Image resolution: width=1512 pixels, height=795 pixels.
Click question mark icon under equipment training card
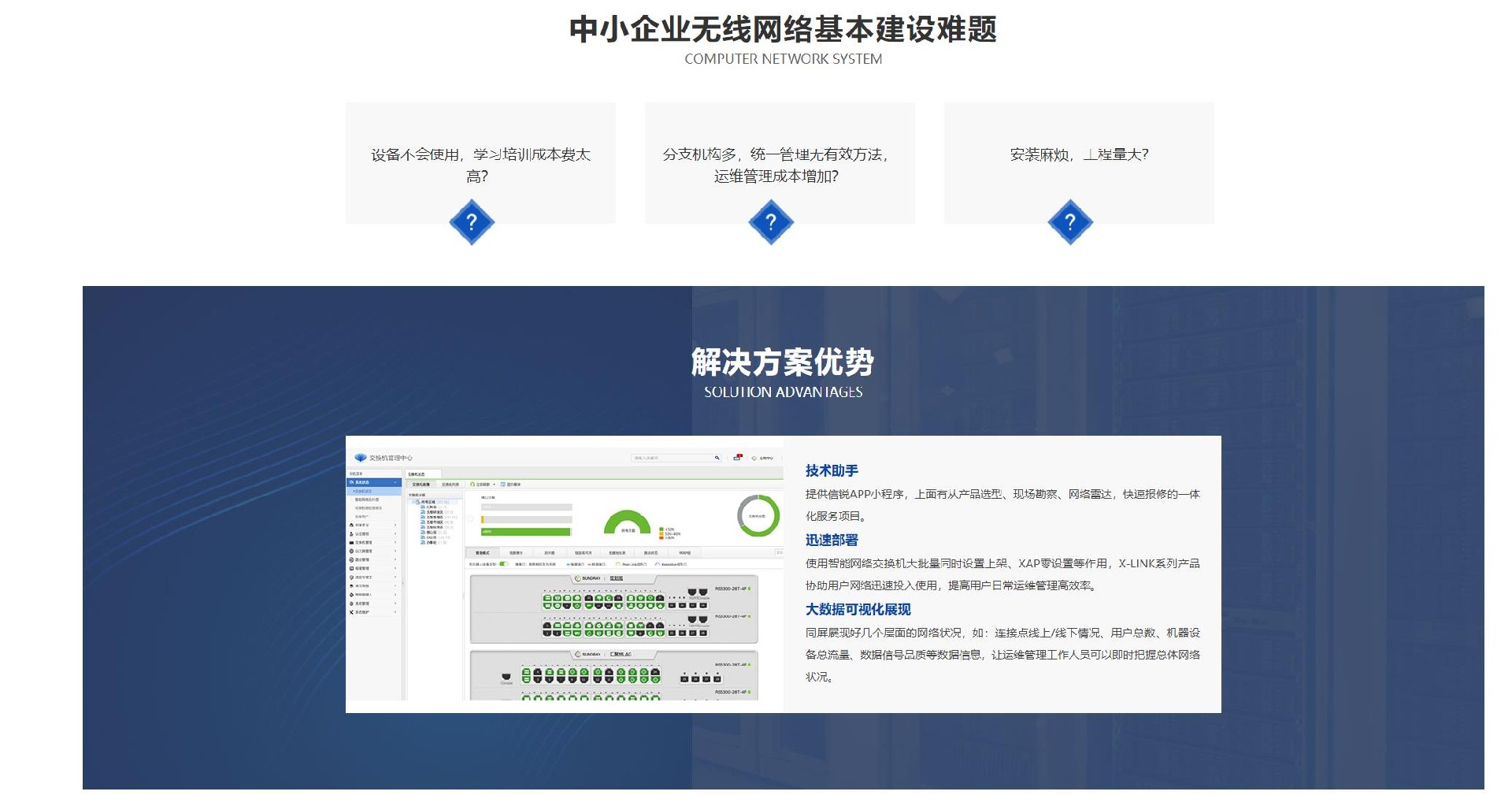tap(472, 222)
